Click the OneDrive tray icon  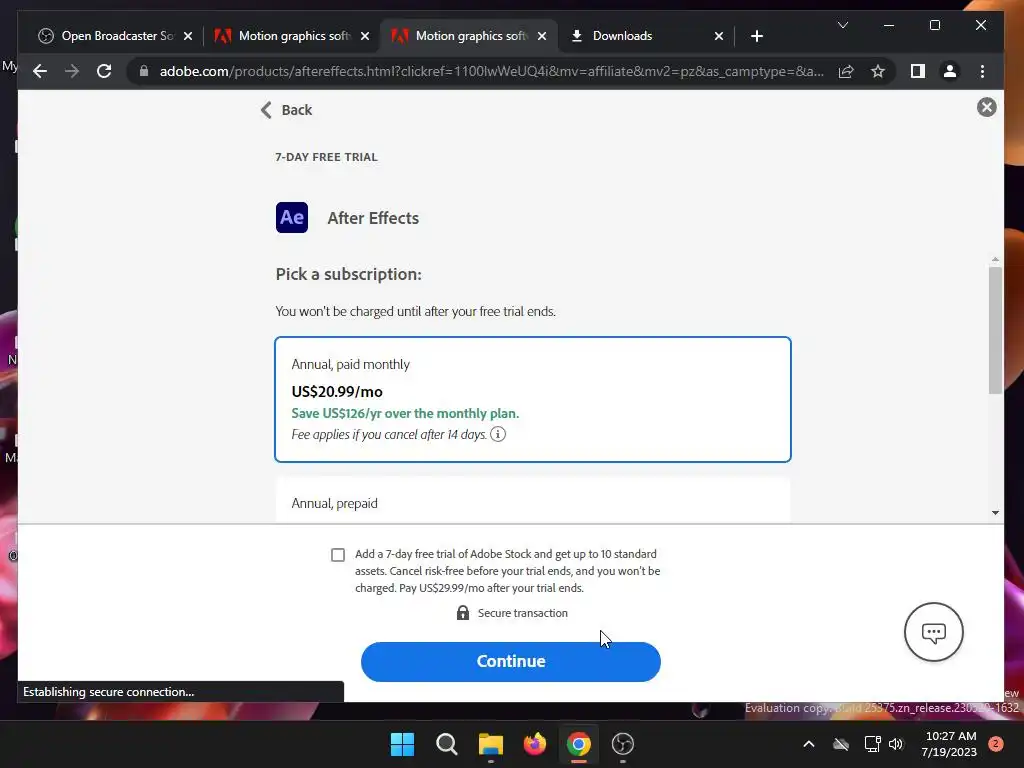click(840, 744)
